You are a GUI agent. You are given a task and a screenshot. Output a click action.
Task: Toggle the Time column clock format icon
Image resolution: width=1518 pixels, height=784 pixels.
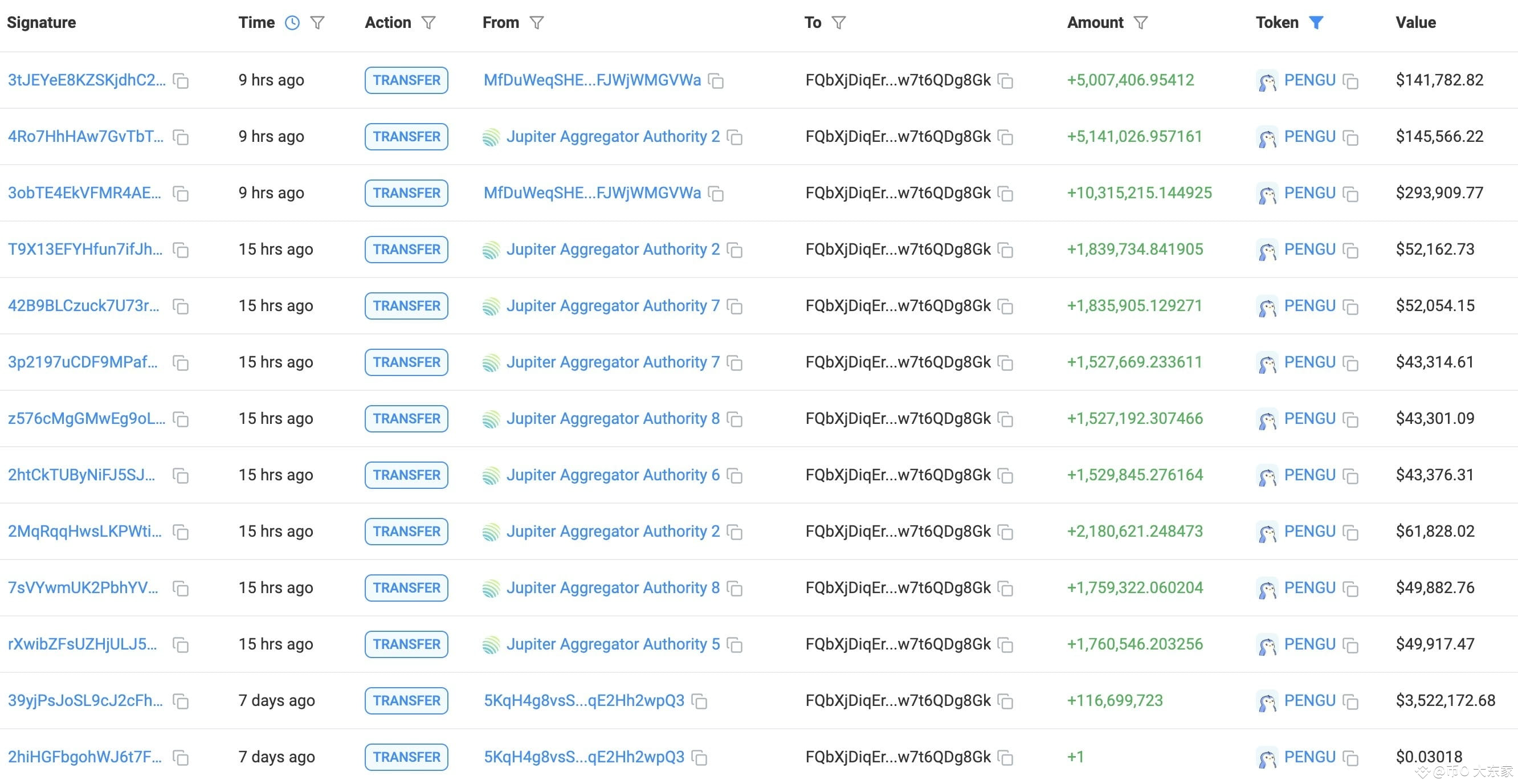point(292,23)
